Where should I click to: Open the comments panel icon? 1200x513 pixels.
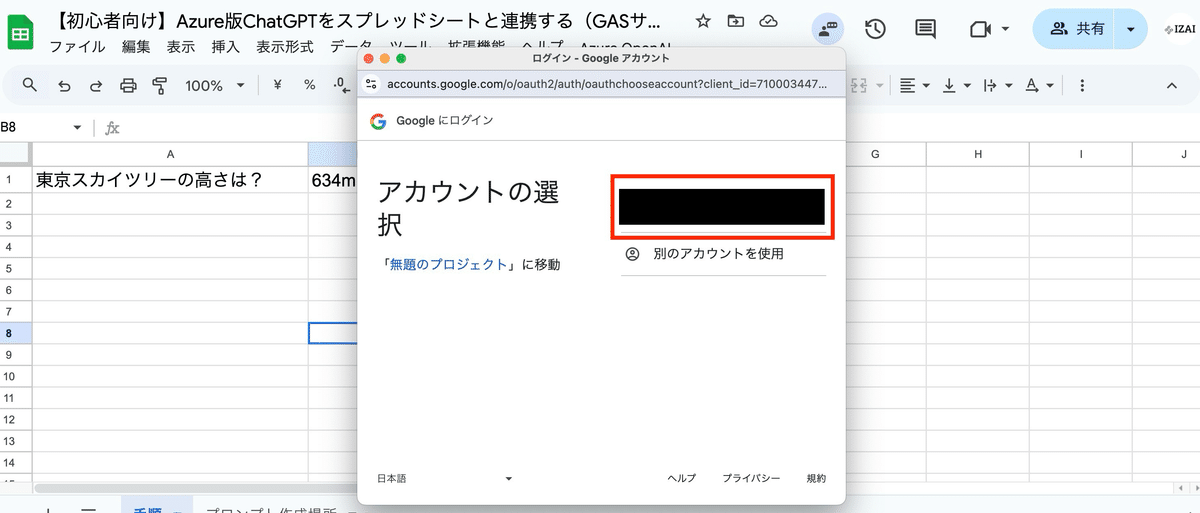pos(926,29)
